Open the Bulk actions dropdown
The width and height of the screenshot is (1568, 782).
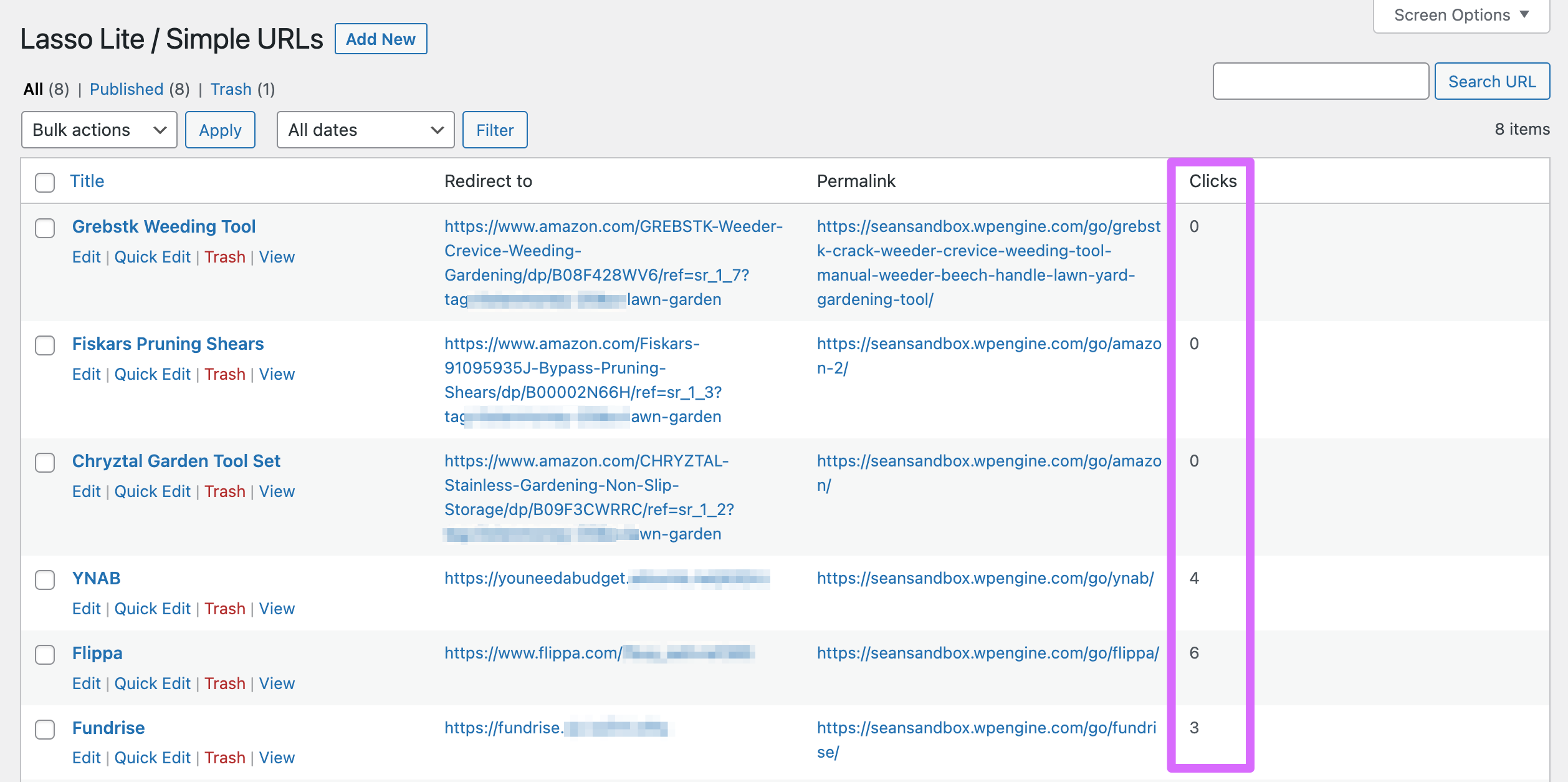pos(99,130)
